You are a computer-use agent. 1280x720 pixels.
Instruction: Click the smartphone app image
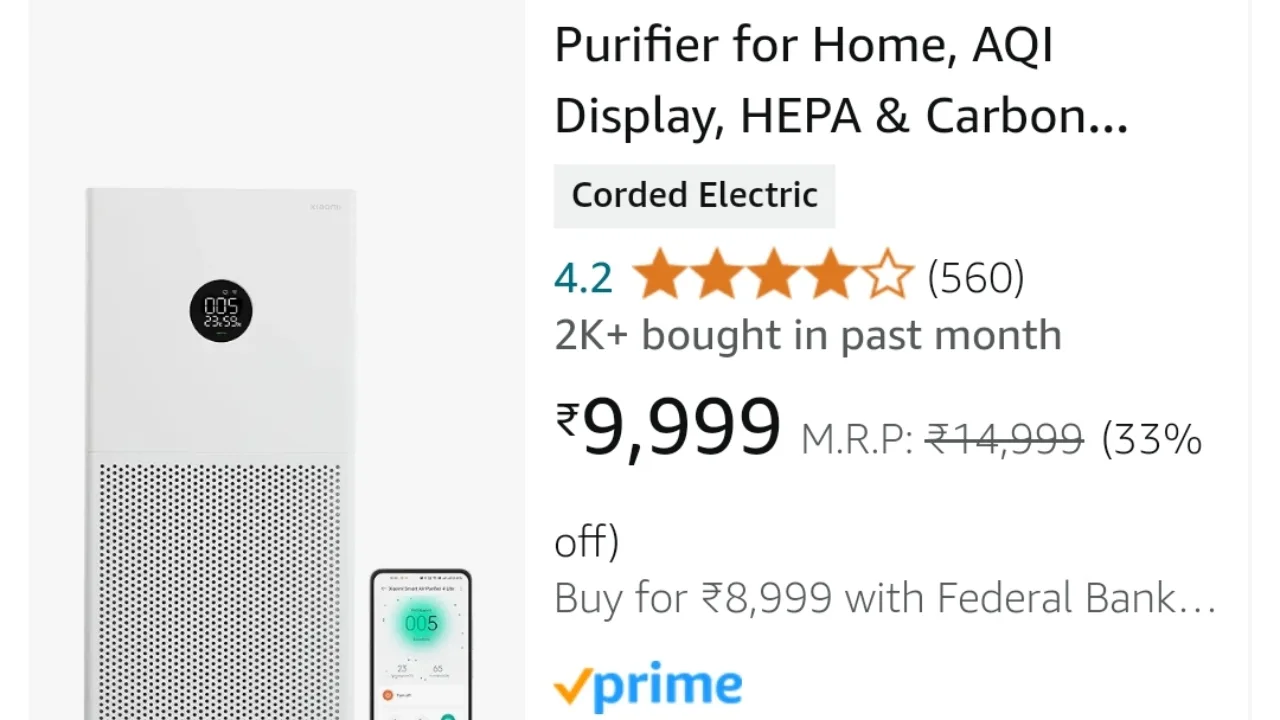[x=421, y=645]
